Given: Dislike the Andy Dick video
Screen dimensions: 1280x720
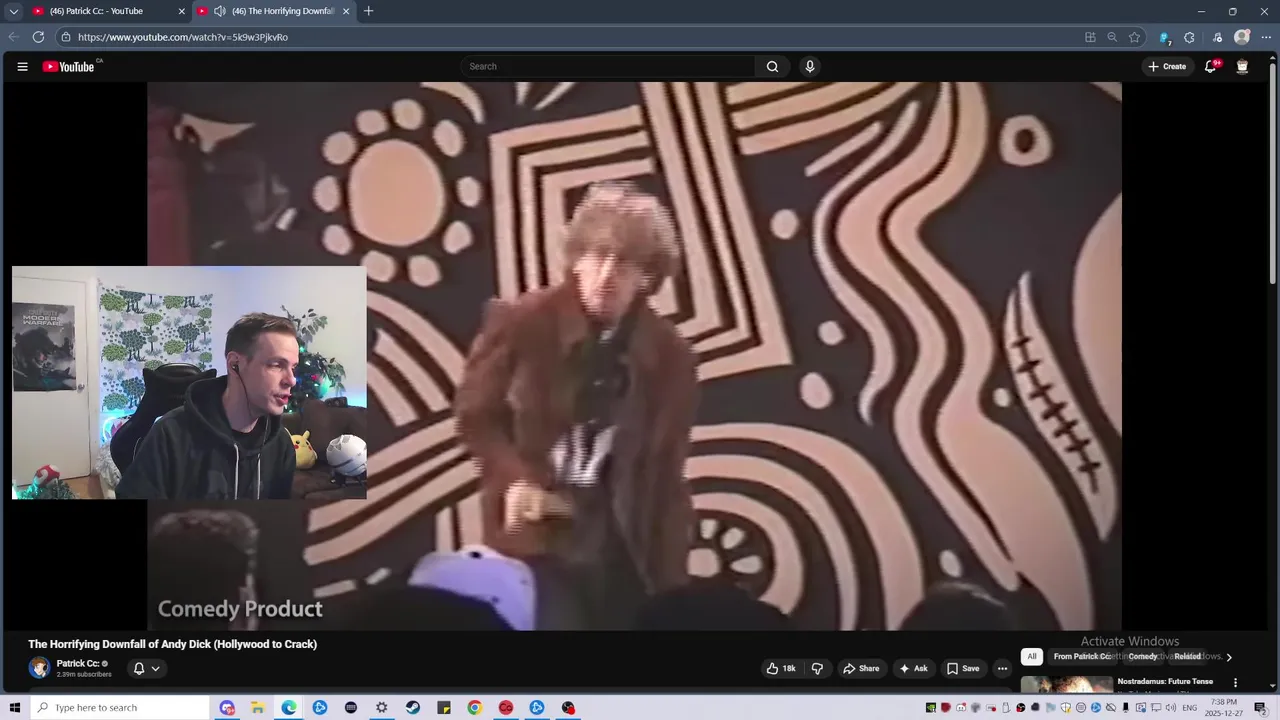Looking at the screenshot, I should coord(817,668).
